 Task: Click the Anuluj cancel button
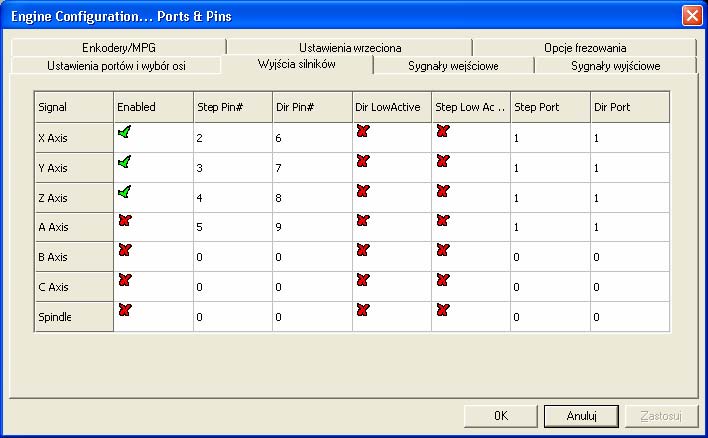pyautogui.click(x=581, y=415)
